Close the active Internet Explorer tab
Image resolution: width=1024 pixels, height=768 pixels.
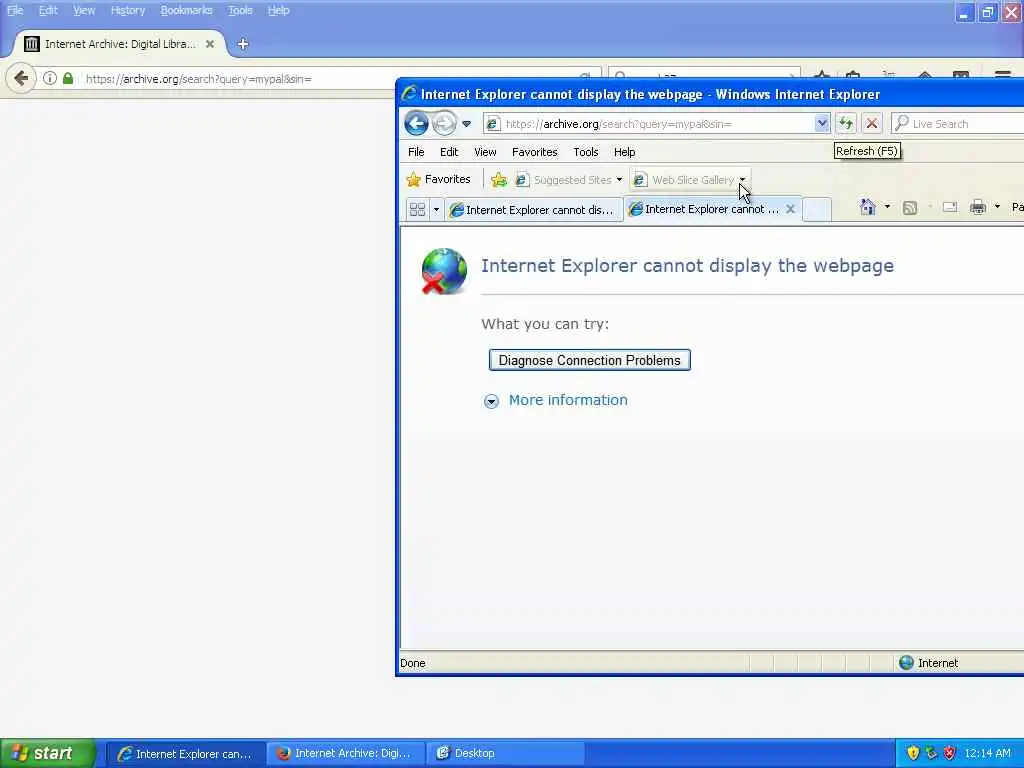point(790,209)
